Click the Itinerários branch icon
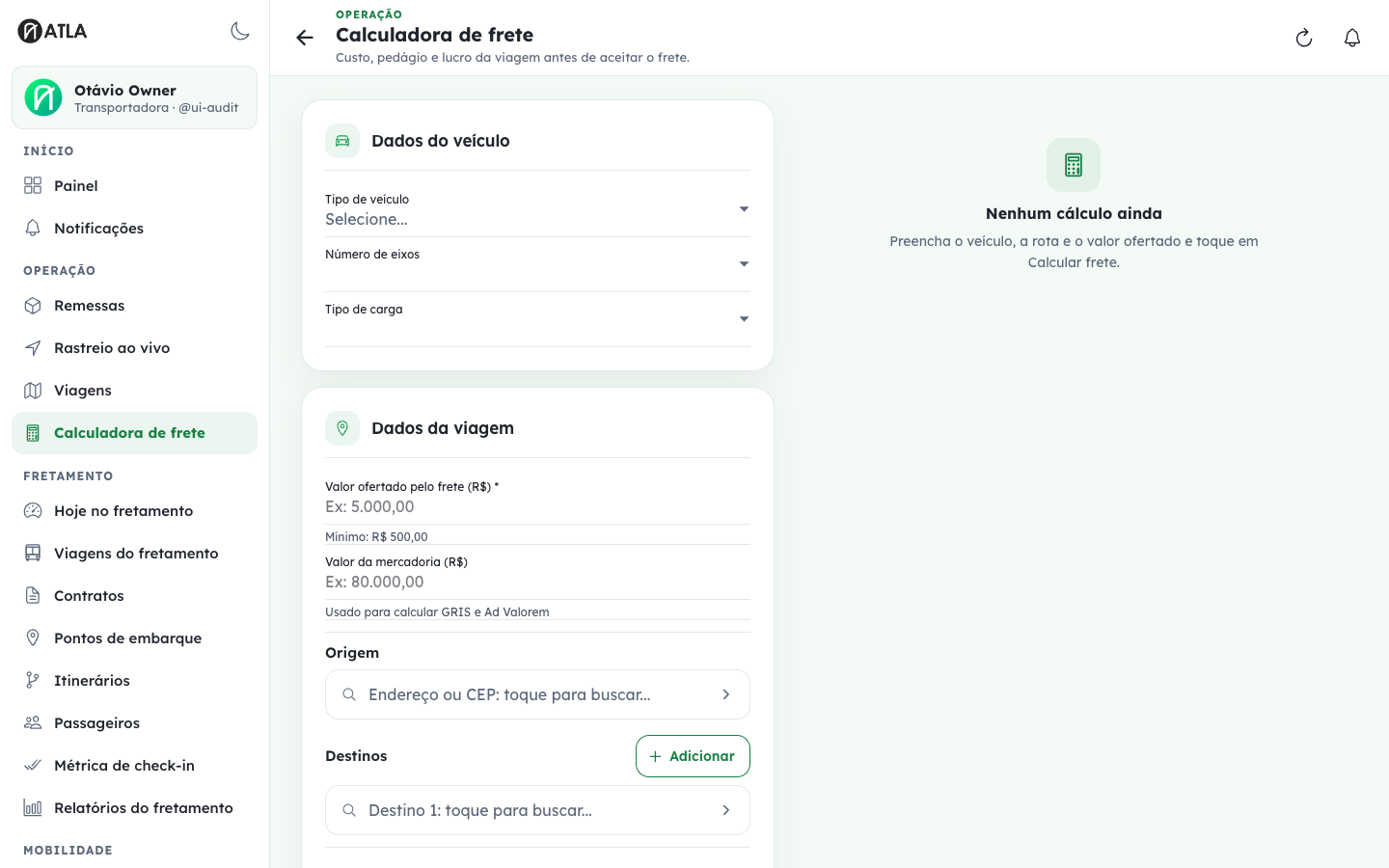The height and width of the screenshot is (868, 1389). pyautogui.click(x=33, y=681)
